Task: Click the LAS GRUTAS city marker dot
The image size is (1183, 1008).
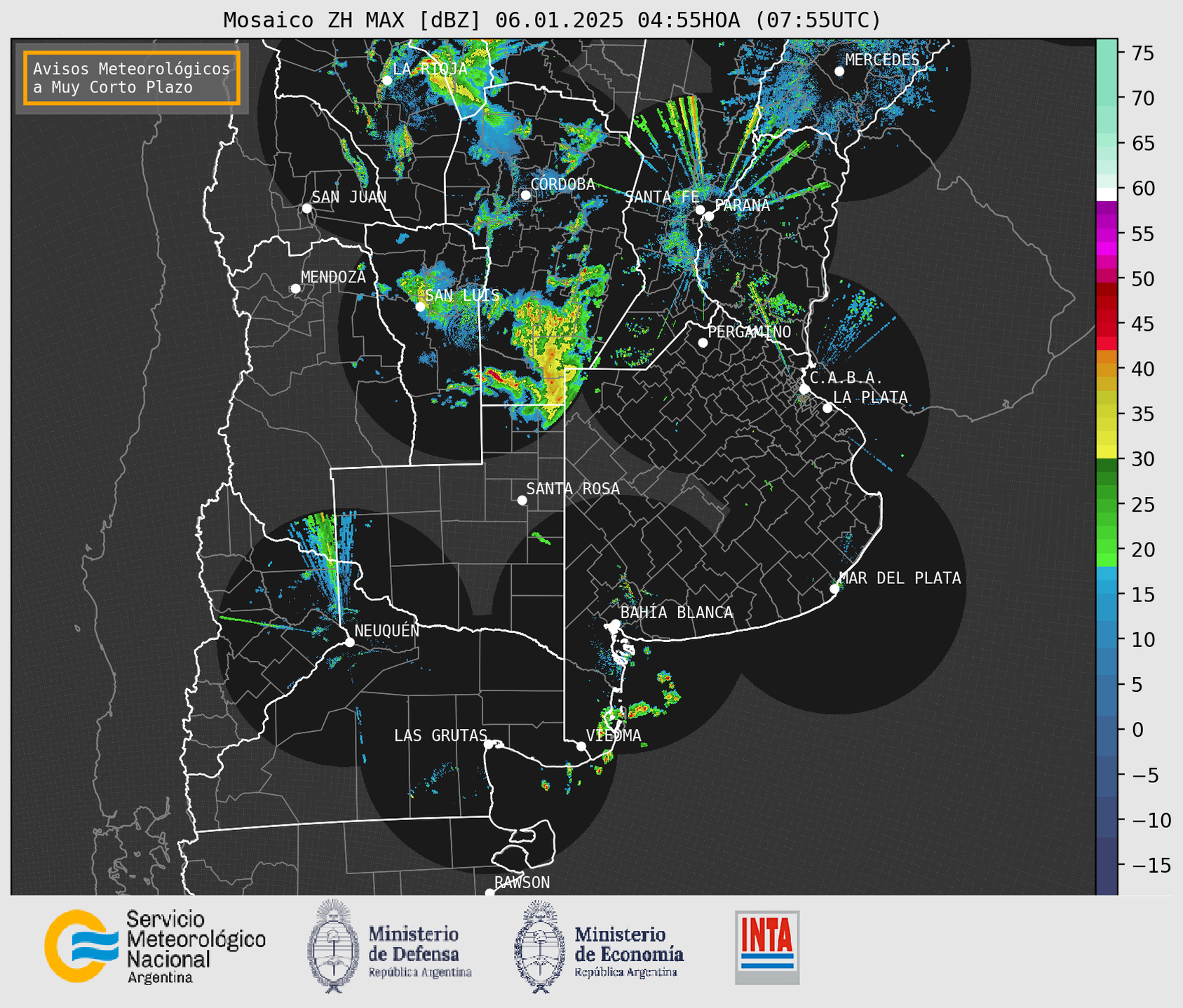Action: pyautogui.click(x=489, y=744)
